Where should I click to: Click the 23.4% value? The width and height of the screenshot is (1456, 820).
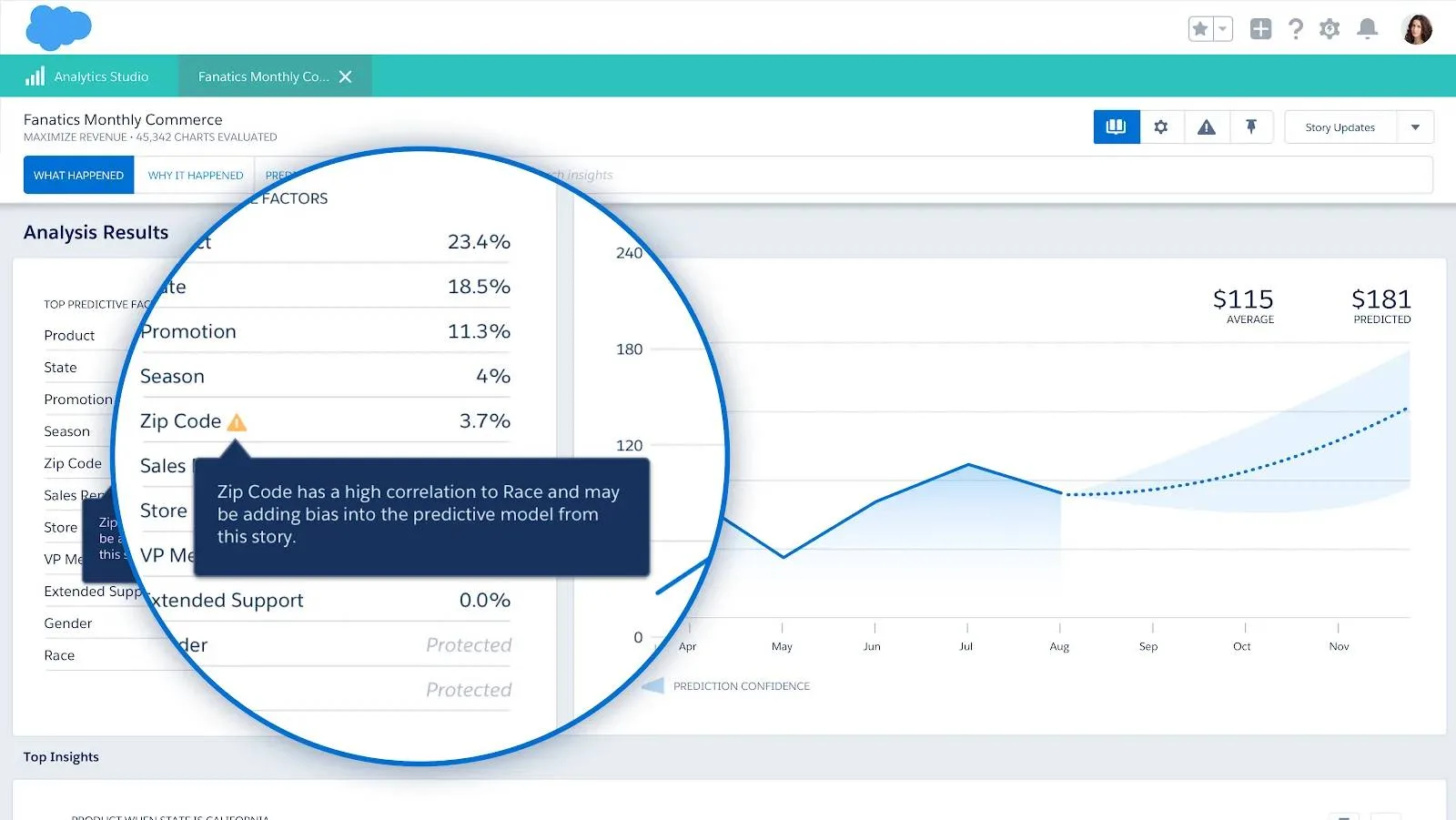pyautogui.click(x=479, y=242)
